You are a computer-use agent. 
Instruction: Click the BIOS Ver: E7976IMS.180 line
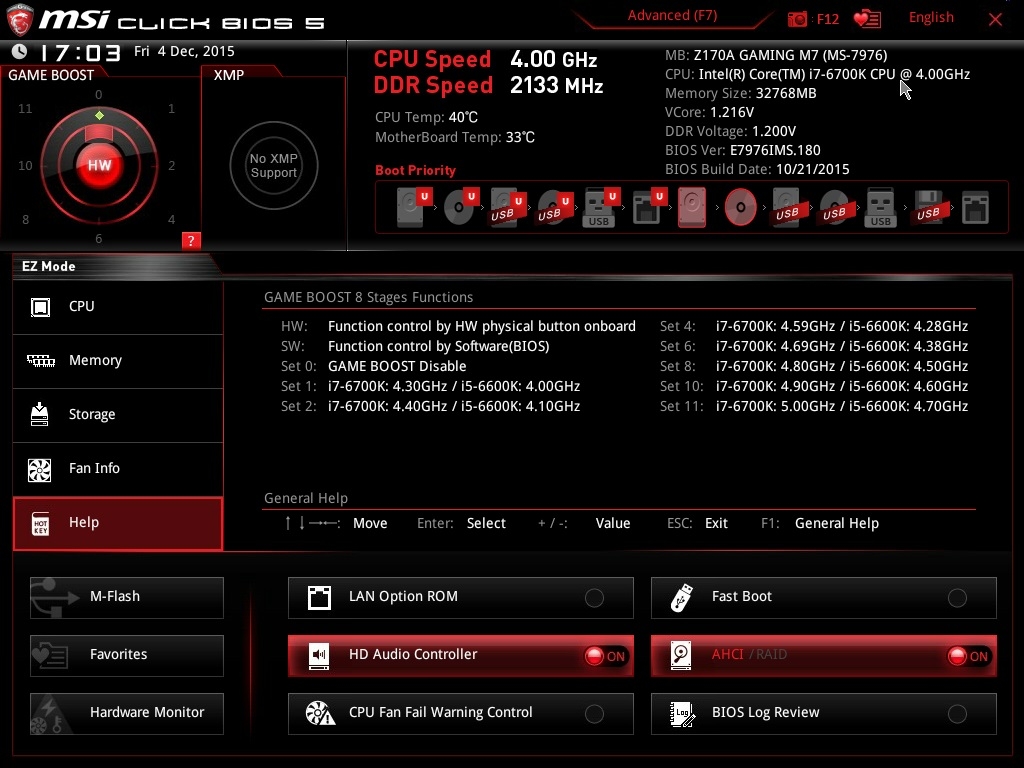click(x=743, y=150)
